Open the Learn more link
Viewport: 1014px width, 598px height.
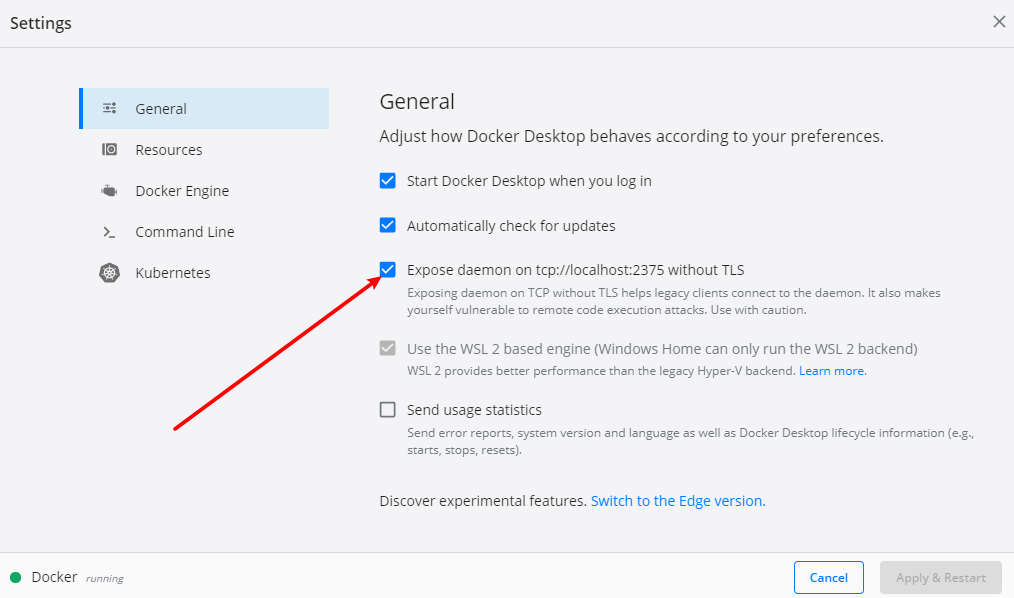(x=832, y=370)
